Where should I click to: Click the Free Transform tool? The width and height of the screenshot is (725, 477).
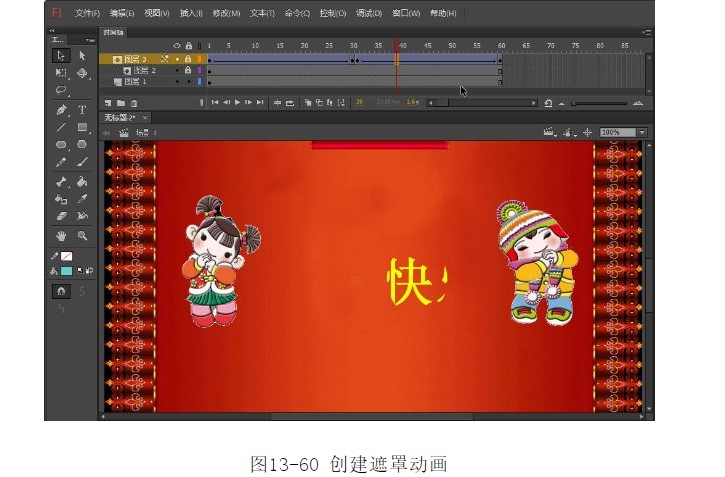61,73
